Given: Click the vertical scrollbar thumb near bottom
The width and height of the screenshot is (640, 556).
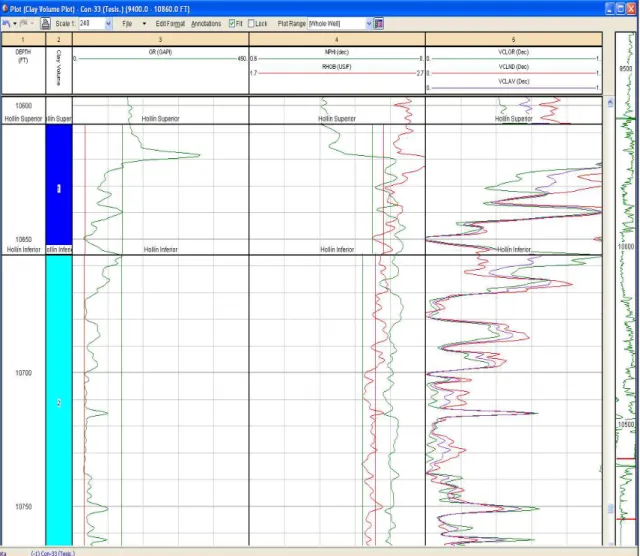Looking at the screenshot, I should [x=610, y=508].
